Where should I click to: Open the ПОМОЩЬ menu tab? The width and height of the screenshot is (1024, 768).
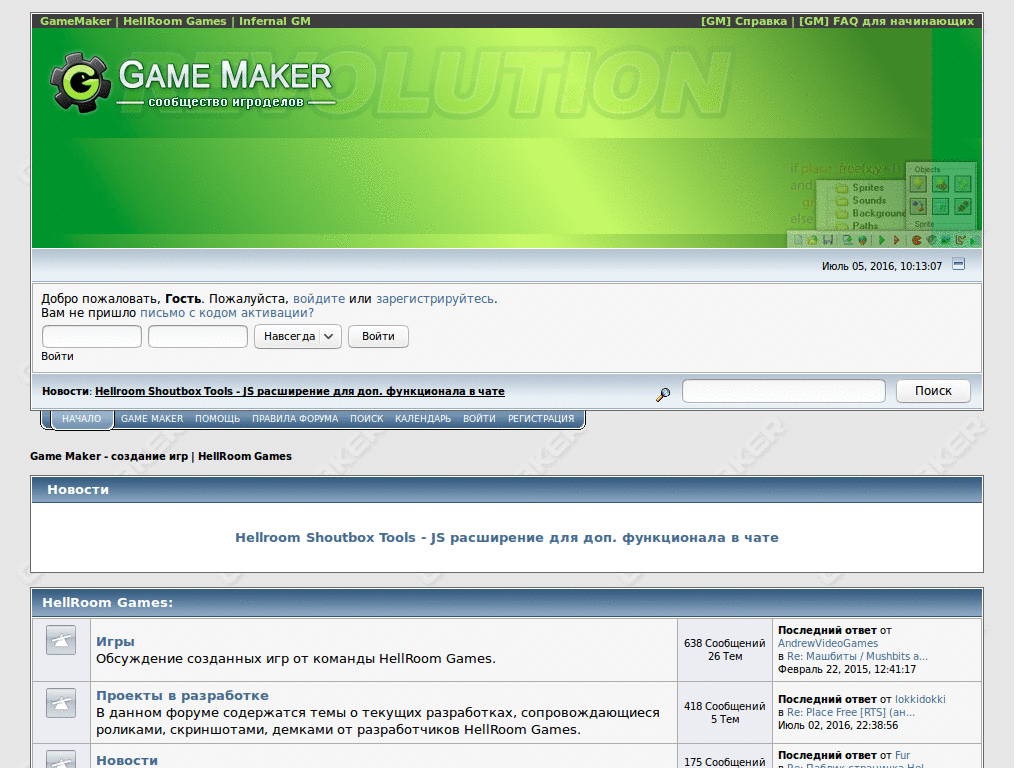coord(217,419)
